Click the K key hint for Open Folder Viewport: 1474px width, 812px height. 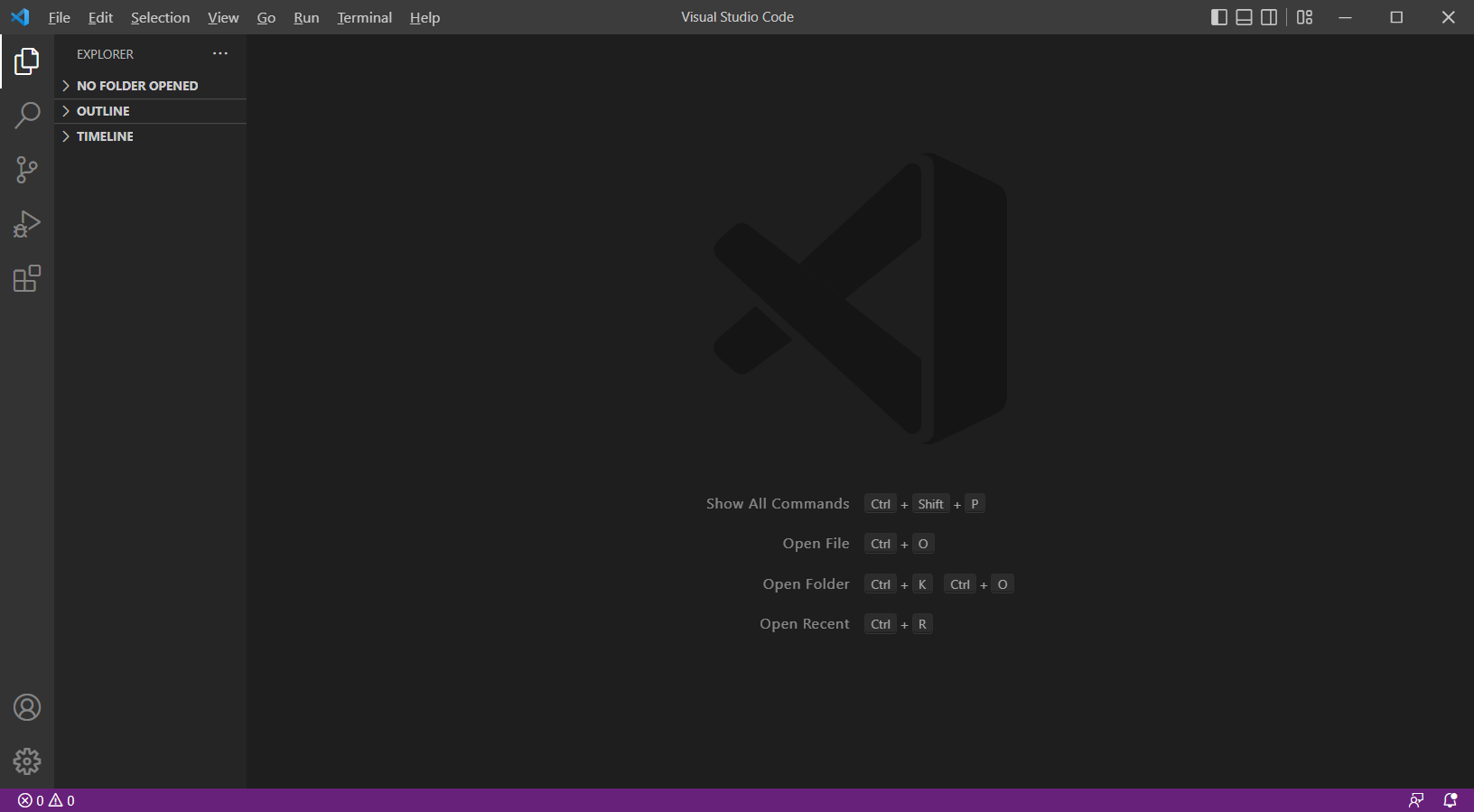click(922, 584)
